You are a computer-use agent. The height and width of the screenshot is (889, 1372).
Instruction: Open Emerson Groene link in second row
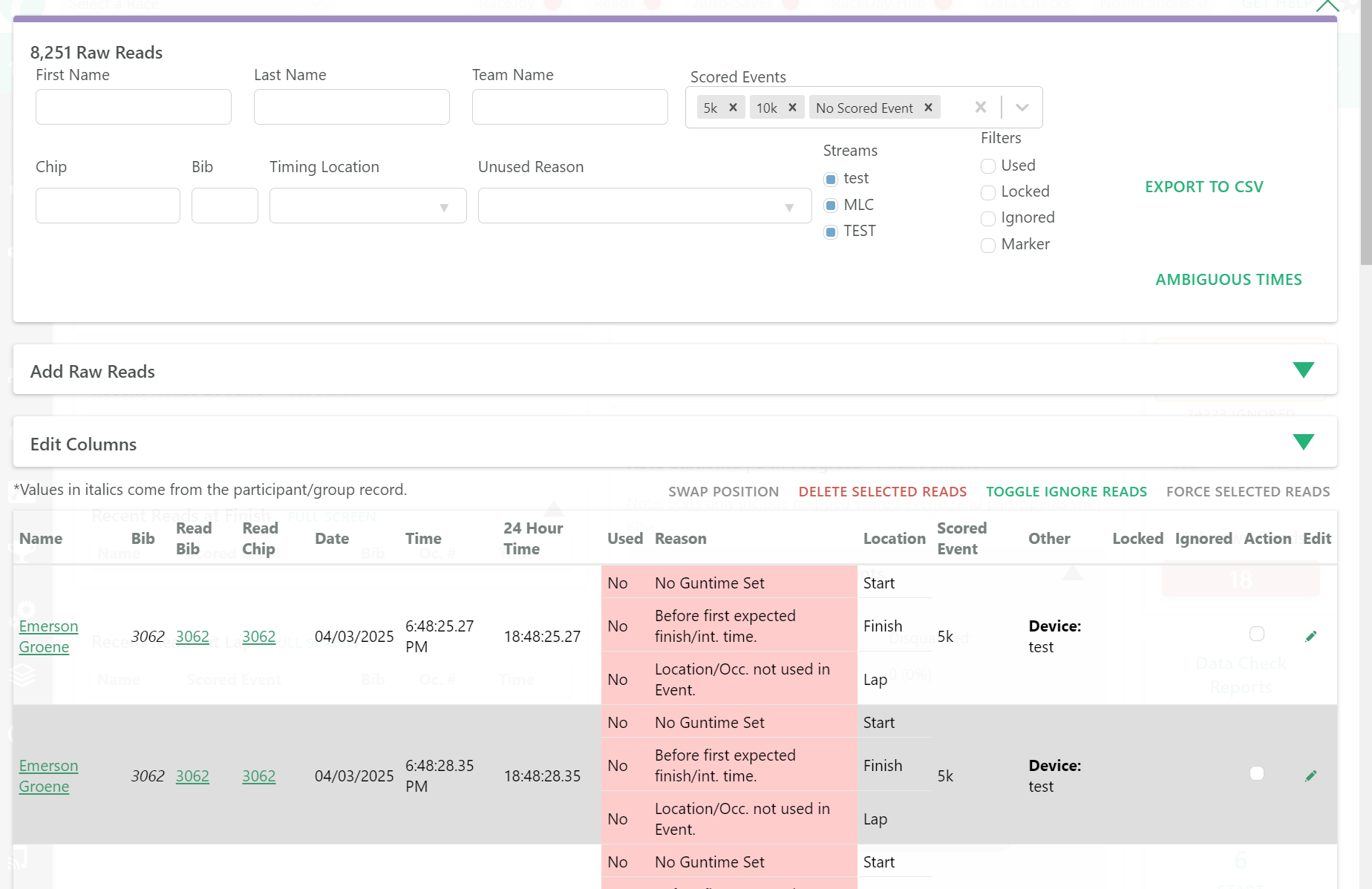coord(48,776)
